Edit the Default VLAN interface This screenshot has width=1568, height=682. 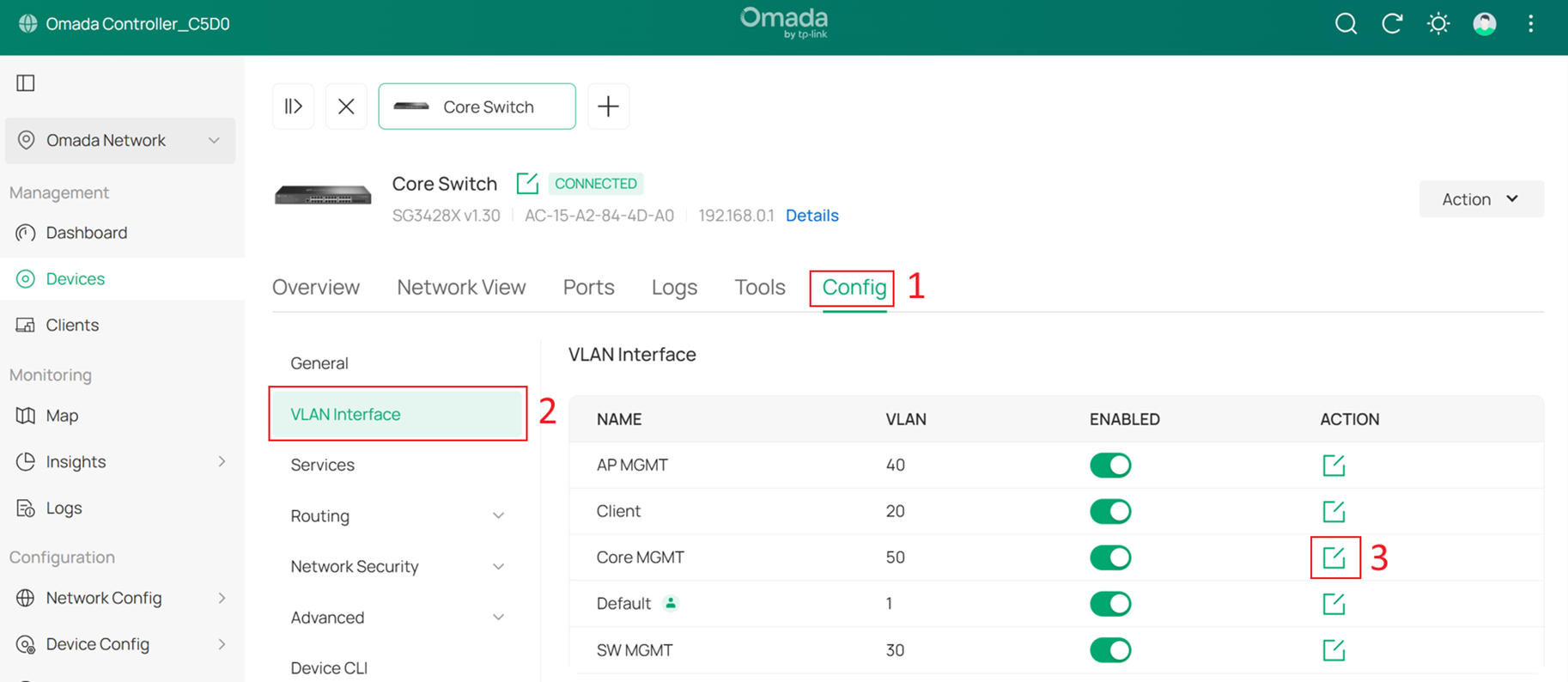(x=1334, y=604)
